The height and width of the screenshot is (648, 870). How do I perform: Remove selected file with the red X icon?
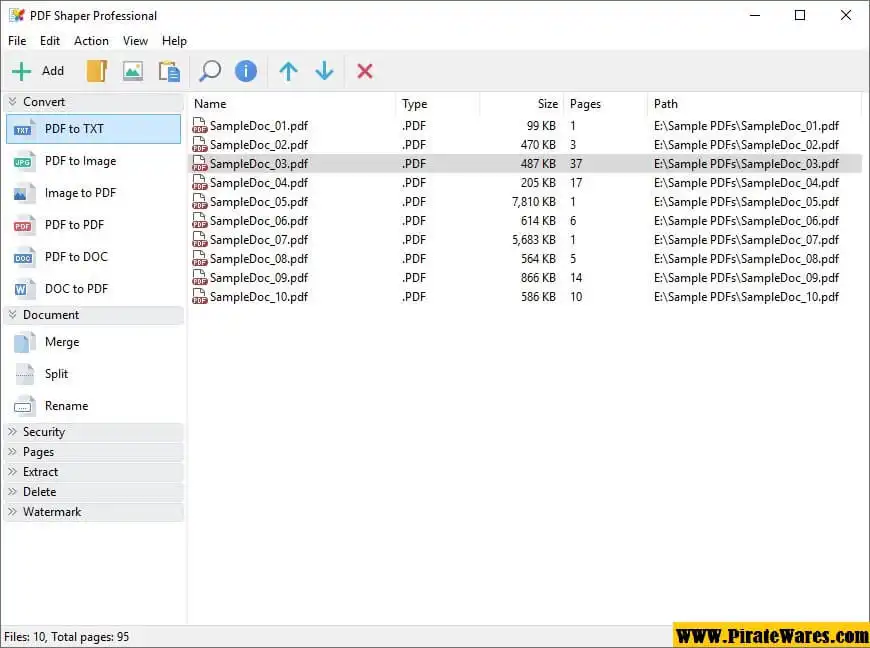tap(364, 71)
